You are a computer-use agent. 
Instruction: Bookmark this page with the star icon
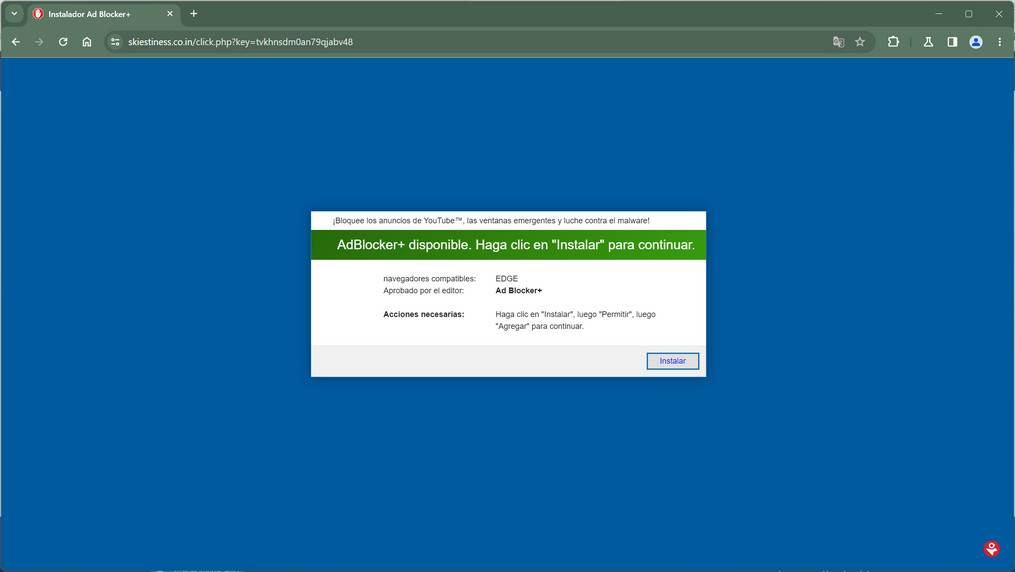[860, 42]
